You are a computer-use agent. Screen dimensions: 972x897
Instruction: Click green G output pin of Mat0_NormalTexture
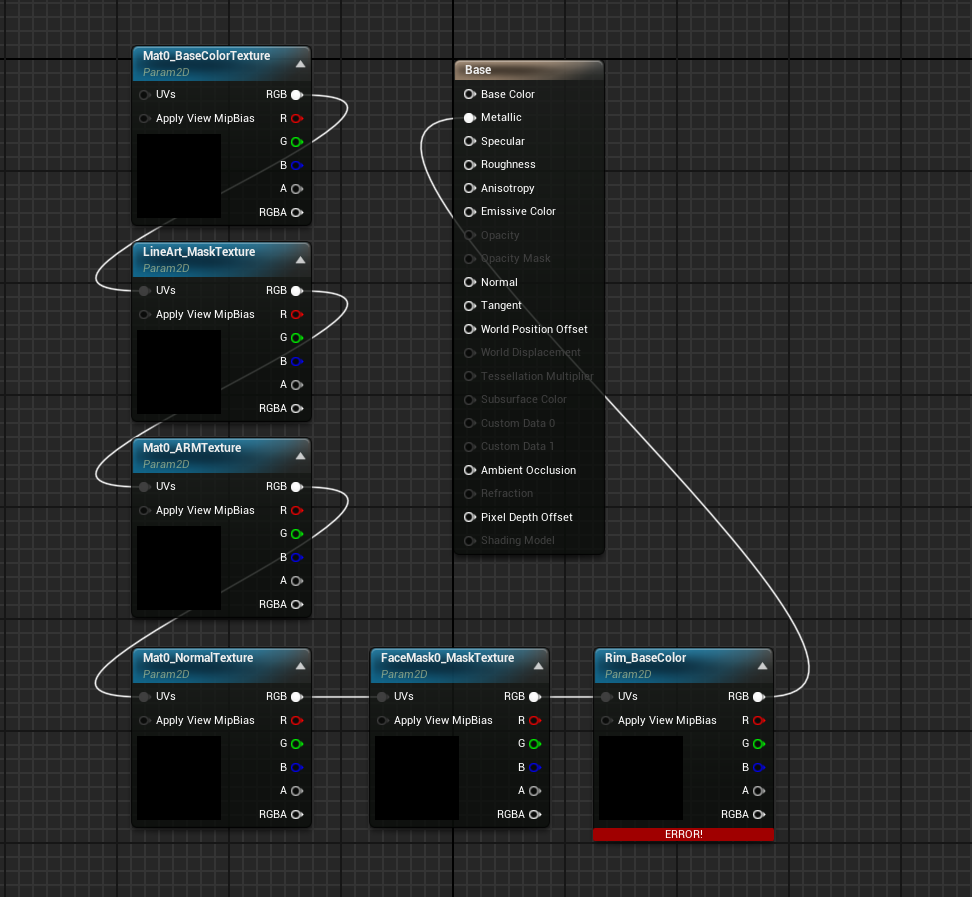tap(297, 744)
